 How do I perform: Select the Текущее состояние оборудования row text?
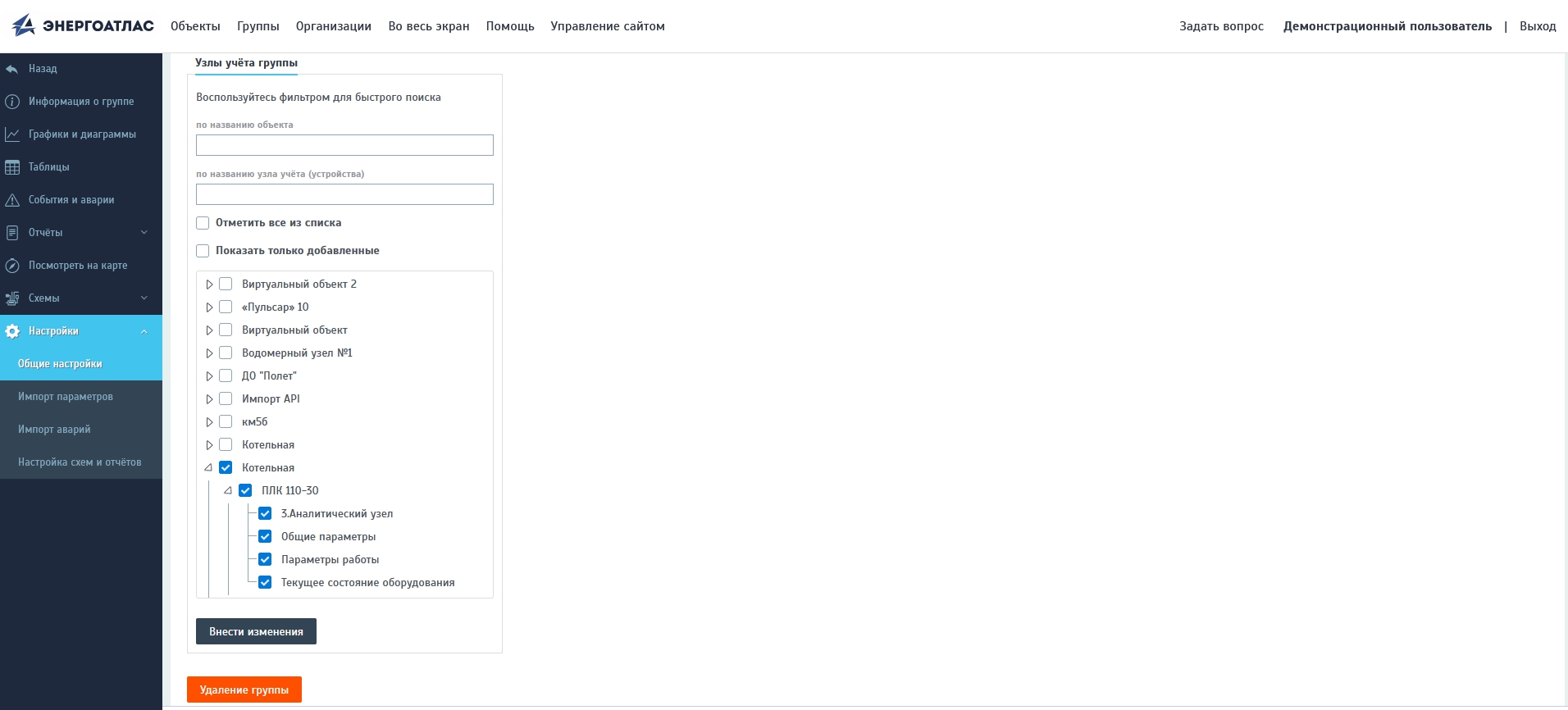(x=367, y=583)
